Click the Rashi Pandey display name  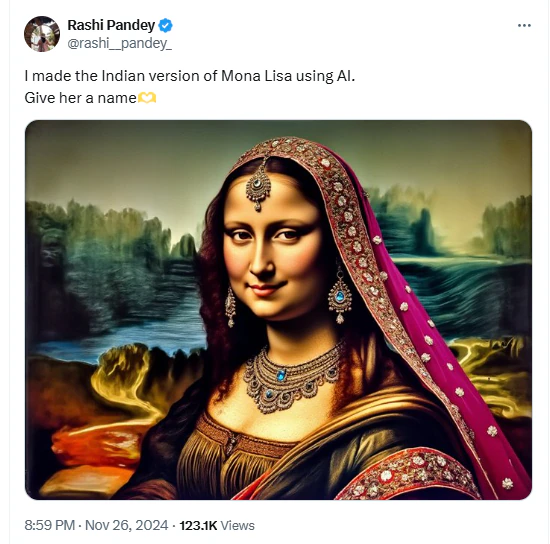tap(111, 25)
